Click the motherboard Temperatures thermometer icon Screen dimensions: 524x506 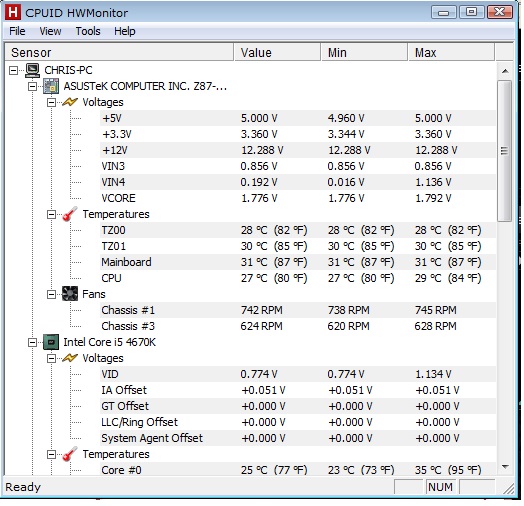(x=70, y=214)
